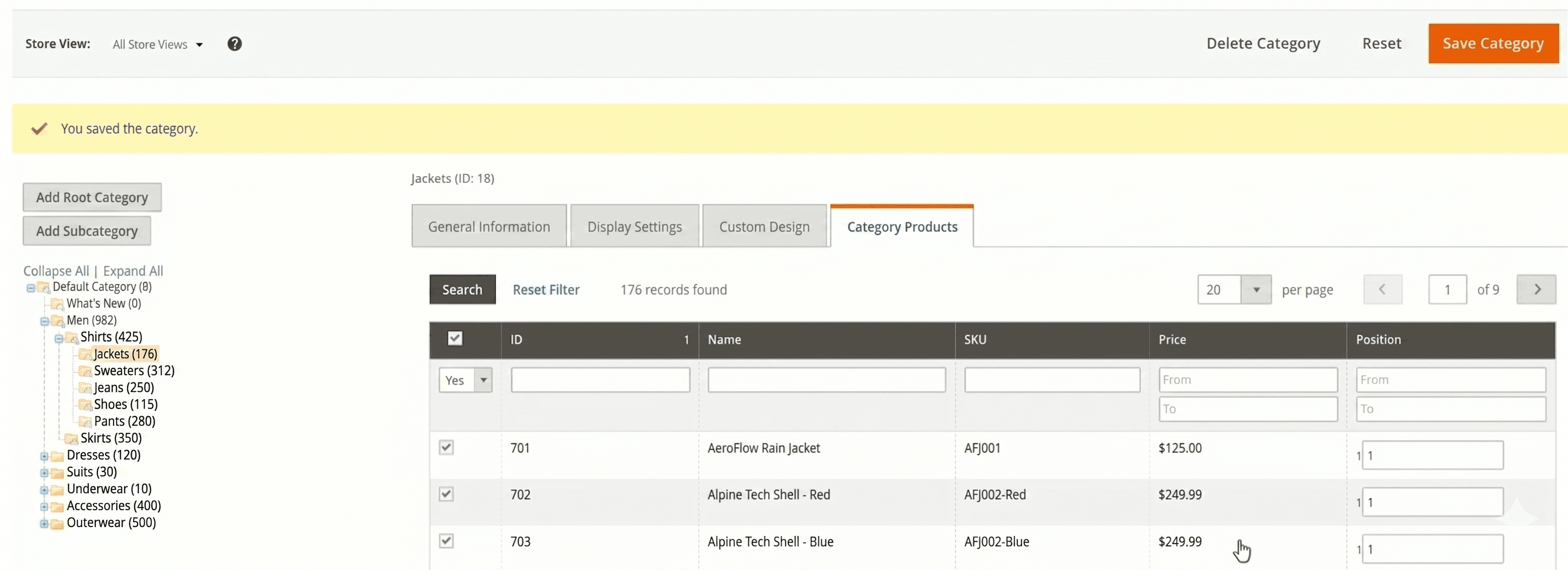The width and height of the screenshot is (1568, 570).
Task: Select the Sweaters category folder icon
Action: [x=85, y=370]
